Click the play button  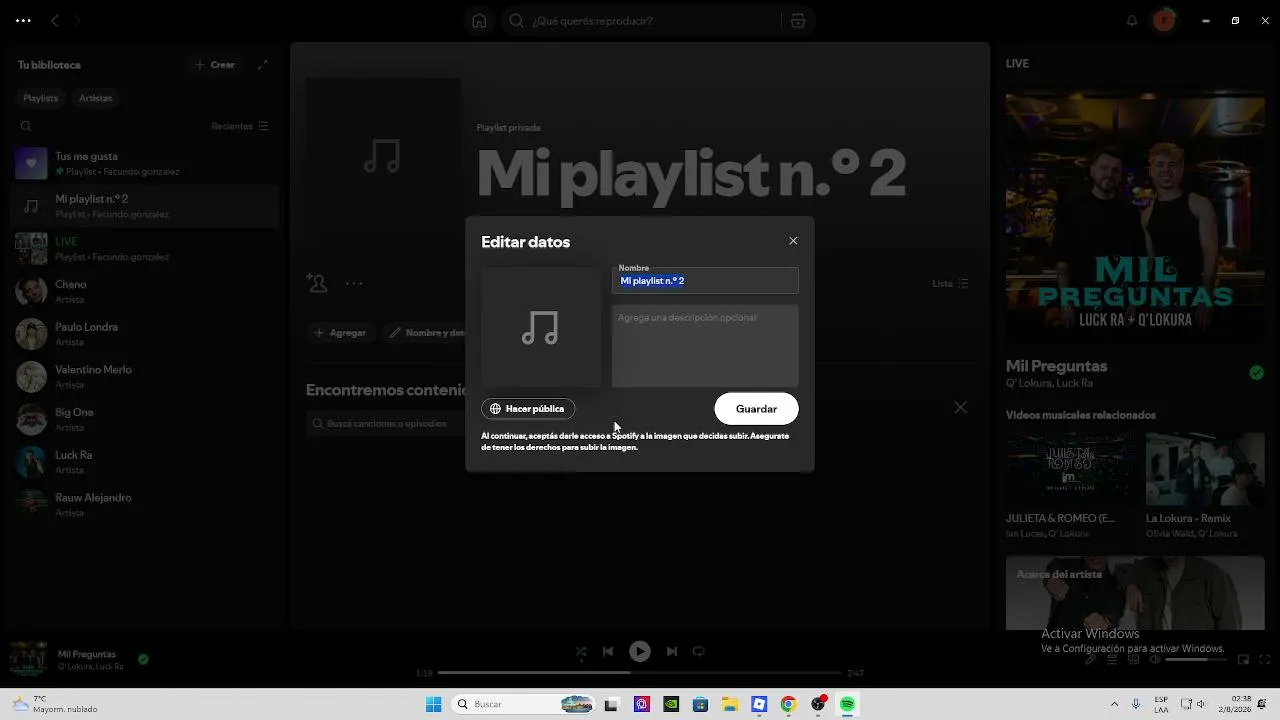point(640,652)
